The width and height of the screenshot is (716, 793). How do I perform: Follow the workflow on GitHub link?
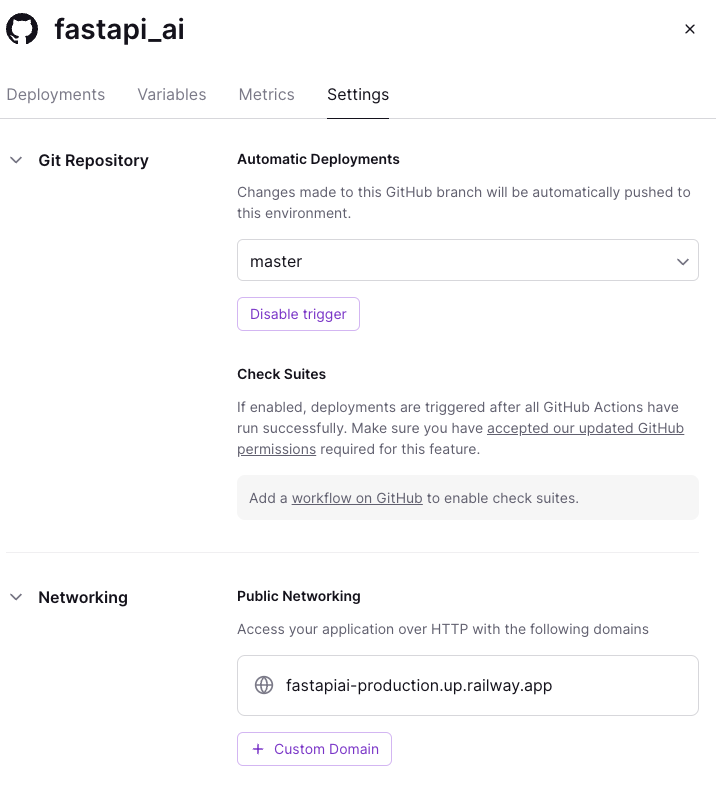pyautogui.click(x=357, y=497)
